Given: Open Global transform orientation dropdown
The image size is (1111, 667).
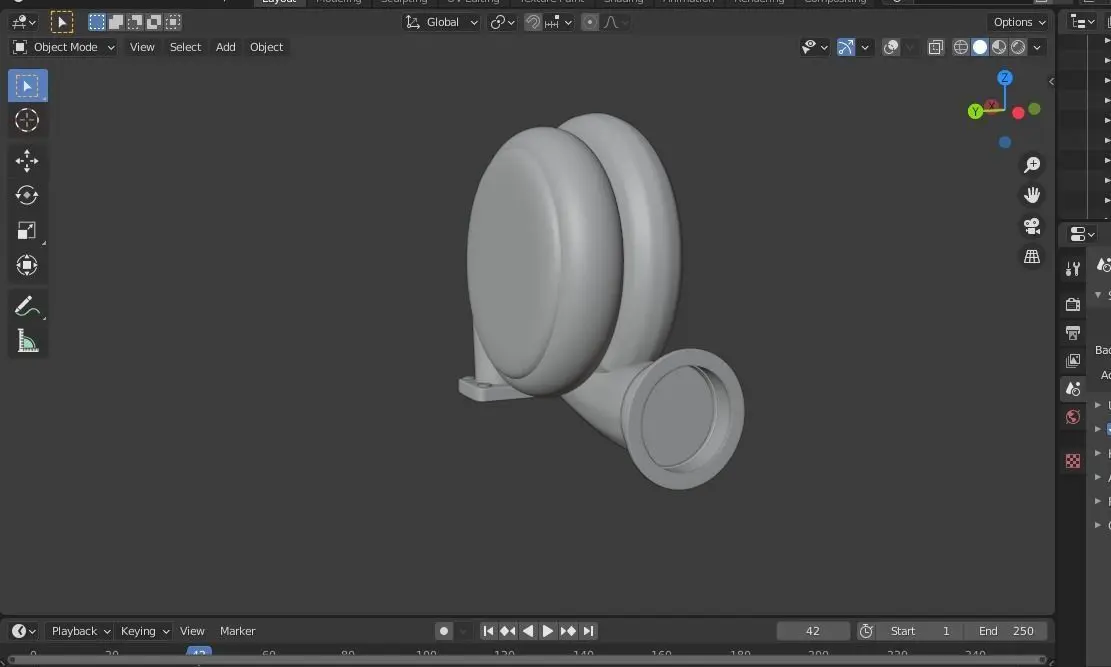Looking at the screenshot, I should click(441, 23).
